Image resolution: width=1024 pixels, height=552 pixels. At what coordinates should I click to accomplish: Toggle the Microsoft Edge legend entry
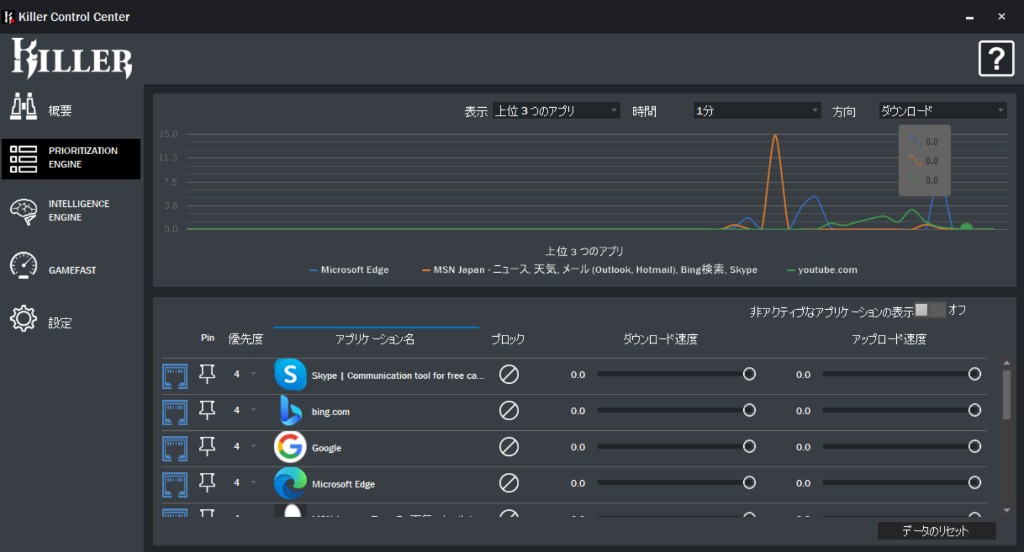(349, 270)
